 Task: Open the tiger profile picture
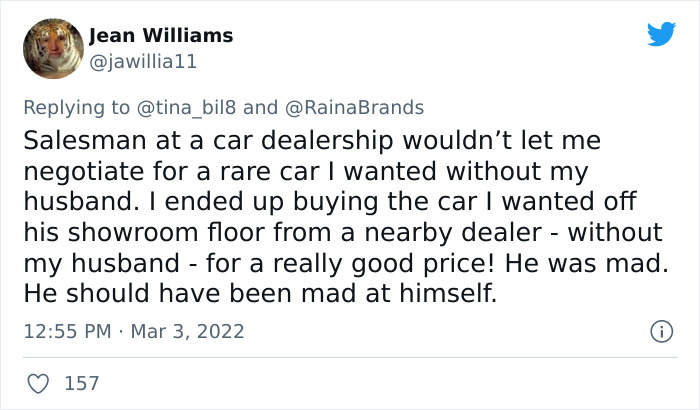point(51,49)
